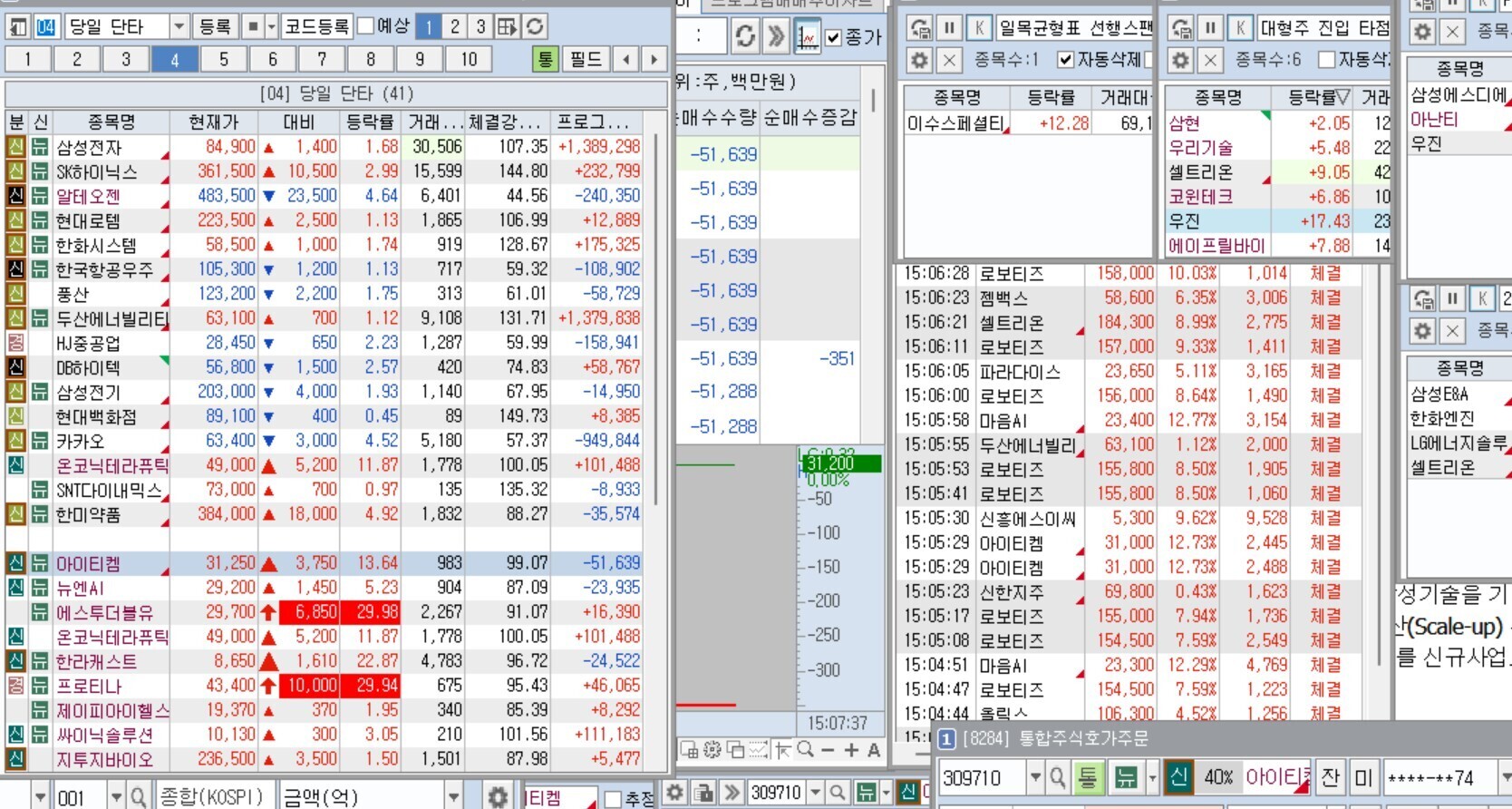Refresh the program trading panel beside 종가
Image resolution: width=1512 pixels, height=809 pixels.
click(x=745, y=36)
